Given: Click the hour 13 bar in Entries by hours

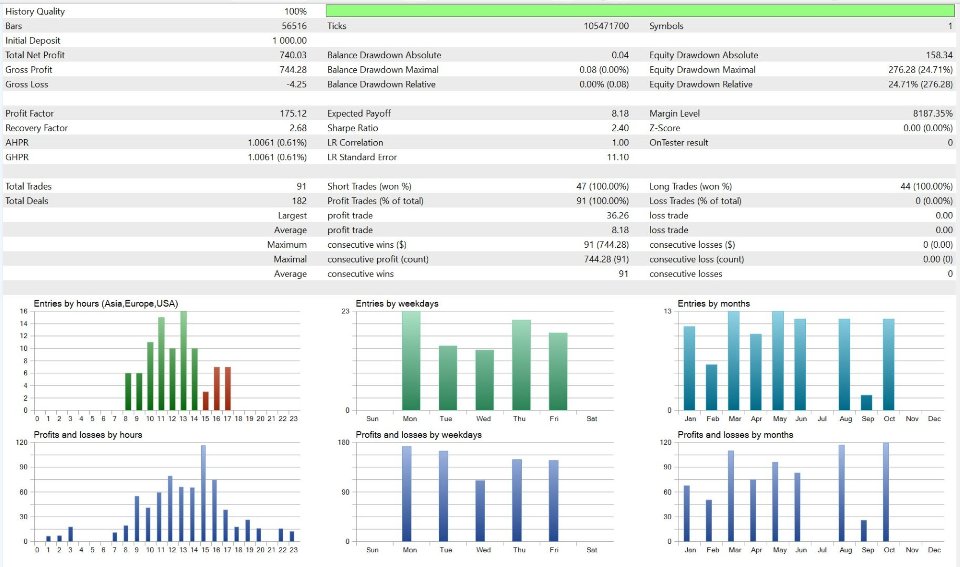Looking at the screenshot, I should pyautogui.click(x=183, y=361).
